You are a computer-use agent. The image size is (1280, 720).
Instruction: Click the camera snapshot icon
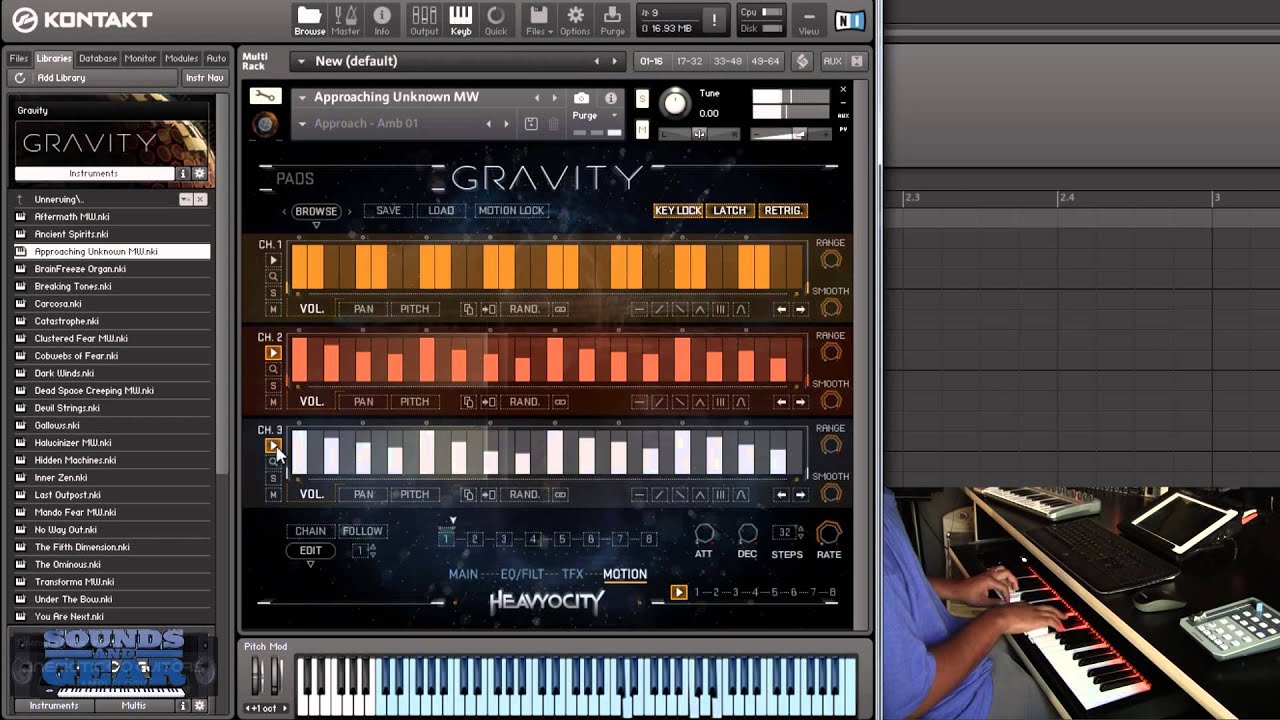point(581,98)
